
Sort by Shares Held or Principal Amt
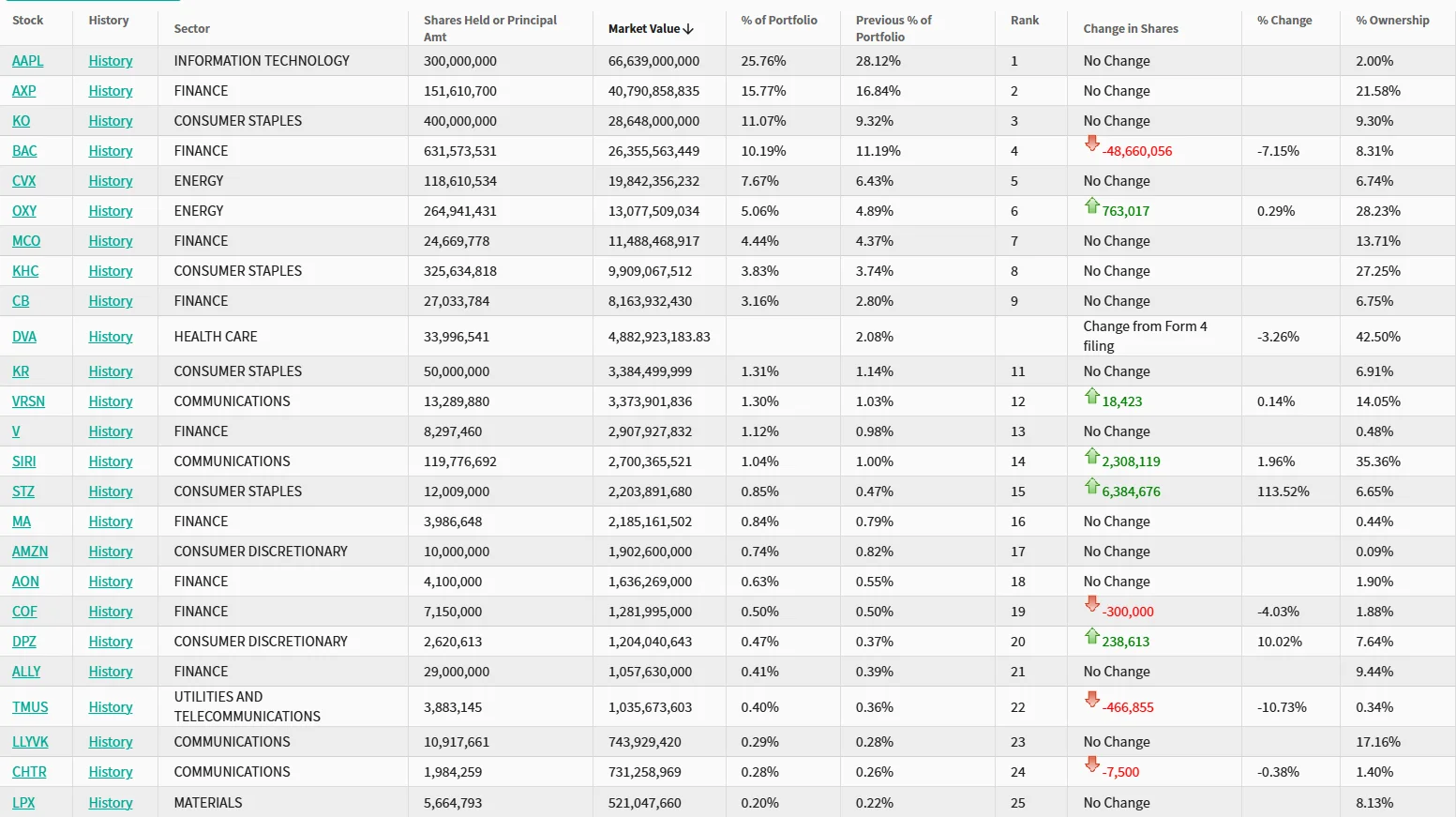click(x=490, y=28)
